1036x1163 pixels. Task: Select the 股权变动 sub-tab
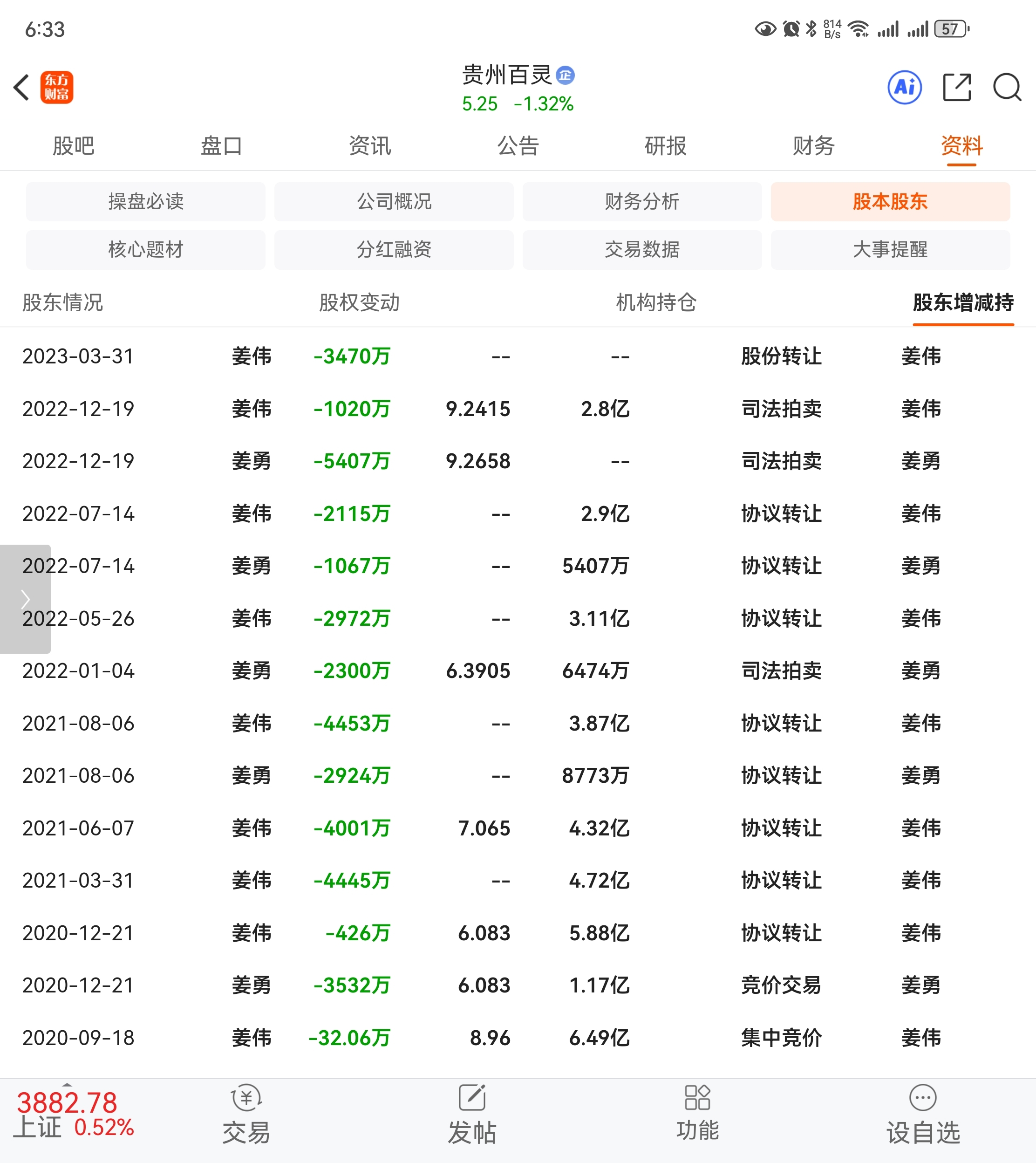tap(359, 302)
